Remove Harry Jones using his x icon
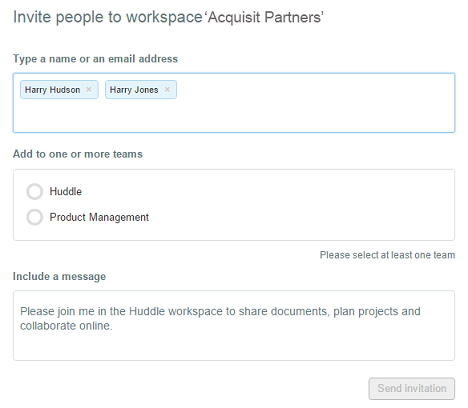The width and height of the screenshot is (468, 408). (167, 89)
